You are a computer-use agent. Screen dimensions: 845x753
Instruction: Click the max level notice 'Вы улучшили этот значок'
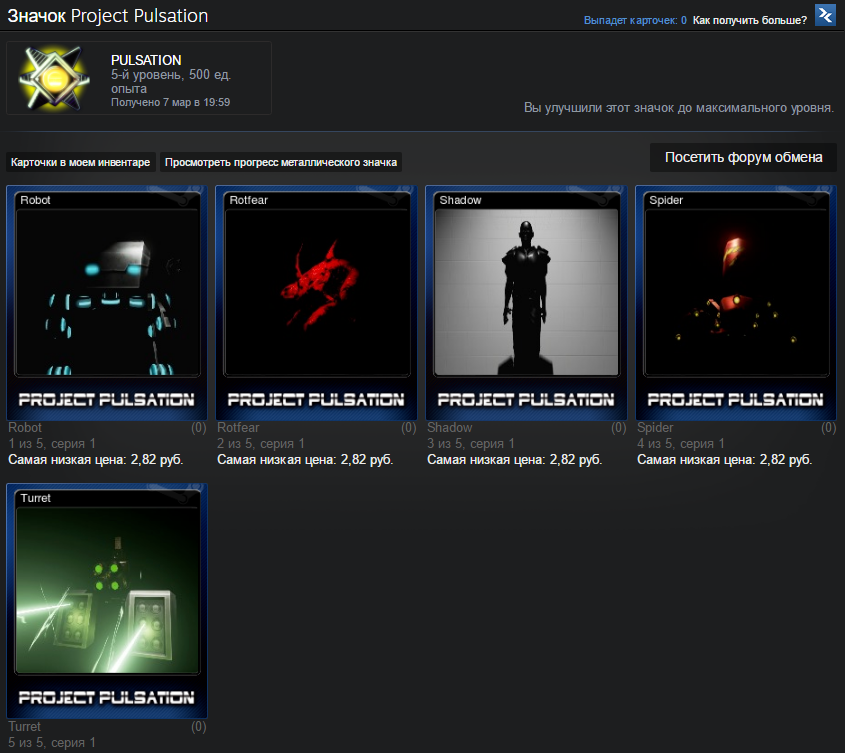pos(678,108)
